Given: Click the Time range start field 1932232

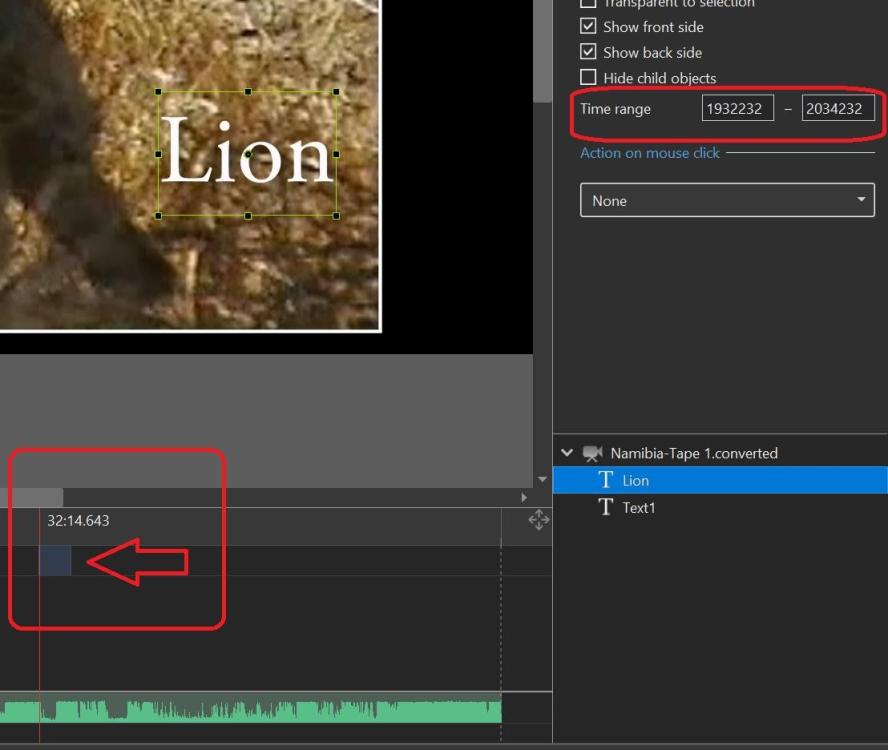Looking at the screenshot, I should pos(737,108).
